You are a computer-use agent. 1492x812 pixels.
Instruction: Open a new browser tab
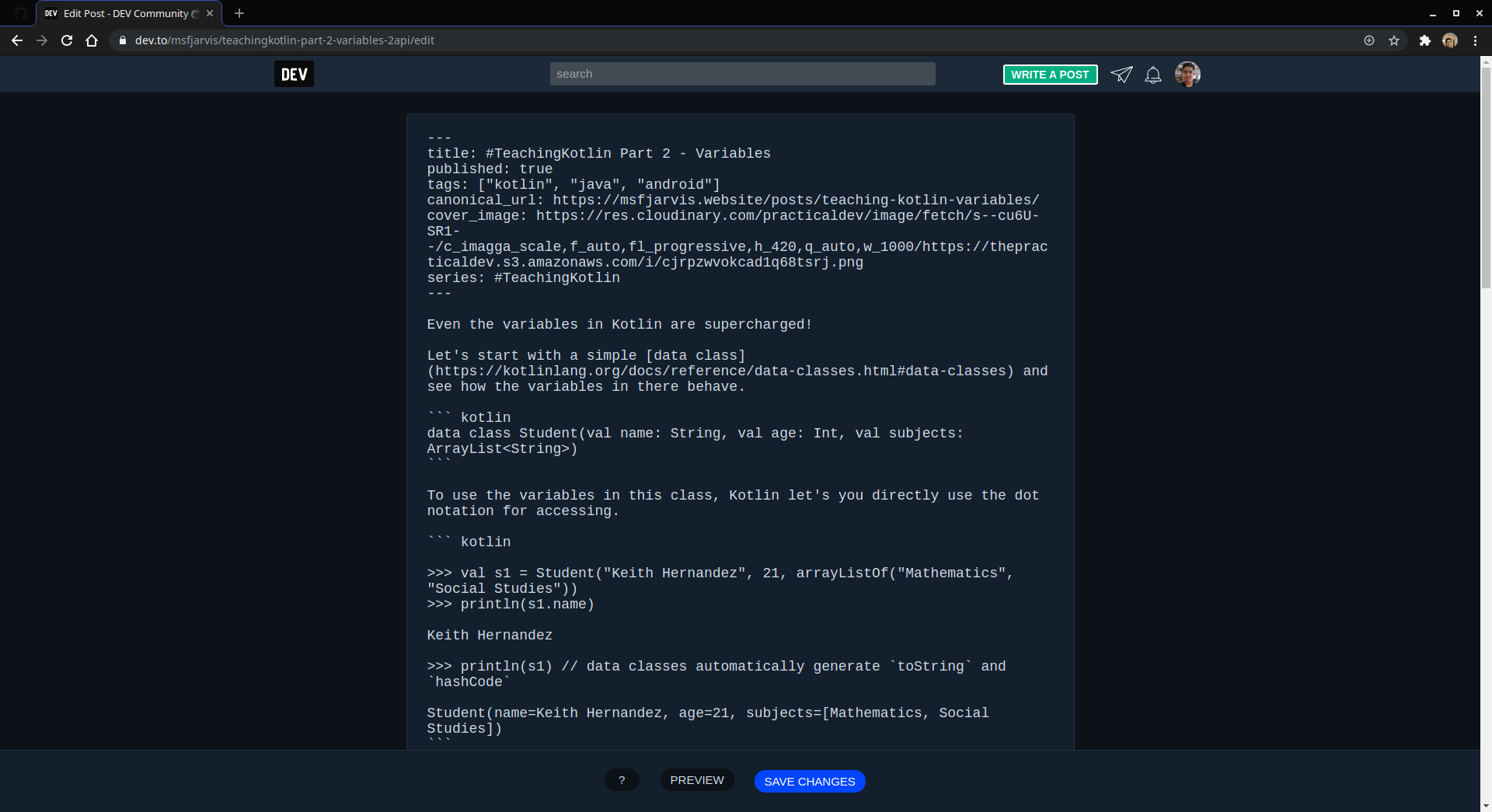[x=239, y=13]
